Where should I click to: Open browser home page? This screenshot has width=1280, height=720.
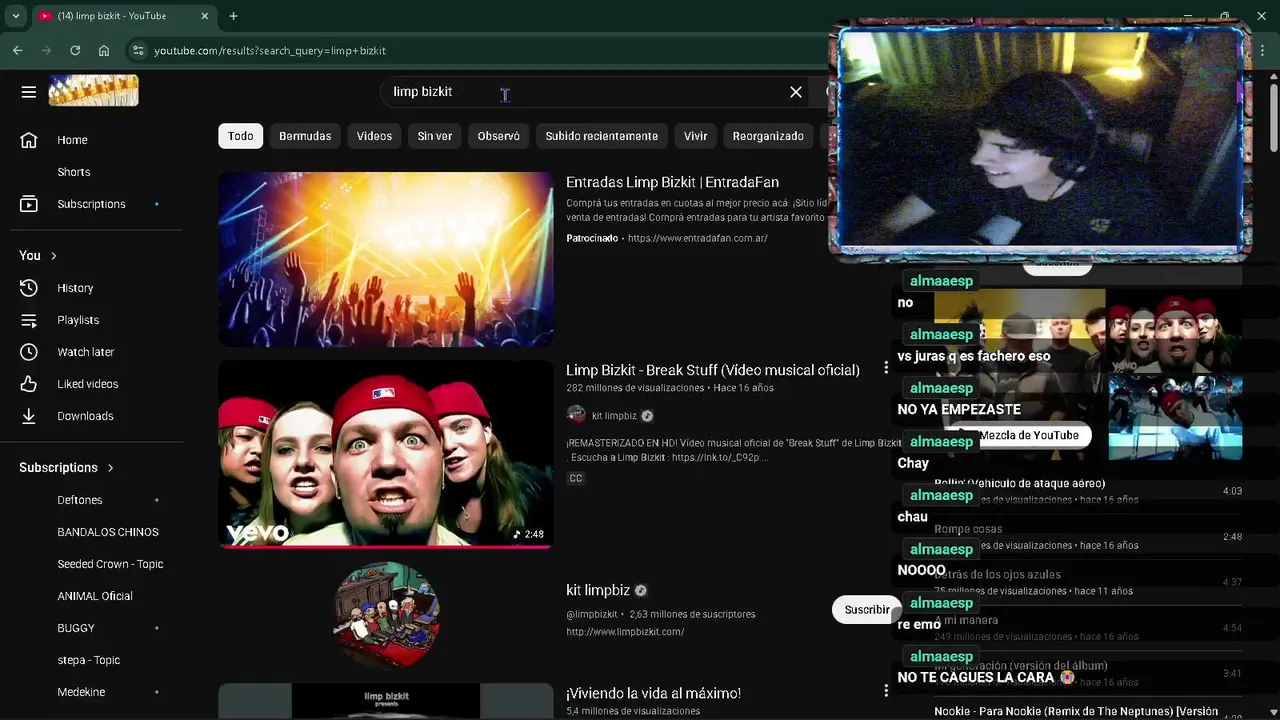pos(104,50)
